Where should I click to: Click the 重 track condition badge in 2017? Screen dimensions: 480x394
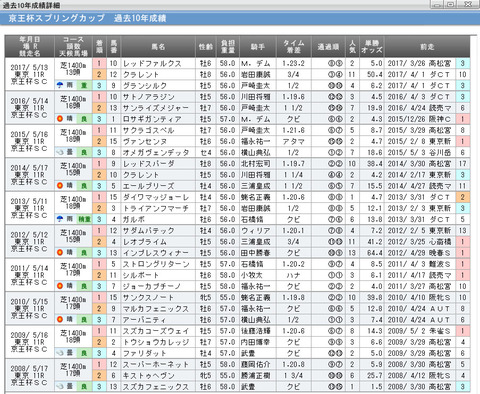(84, 85)
